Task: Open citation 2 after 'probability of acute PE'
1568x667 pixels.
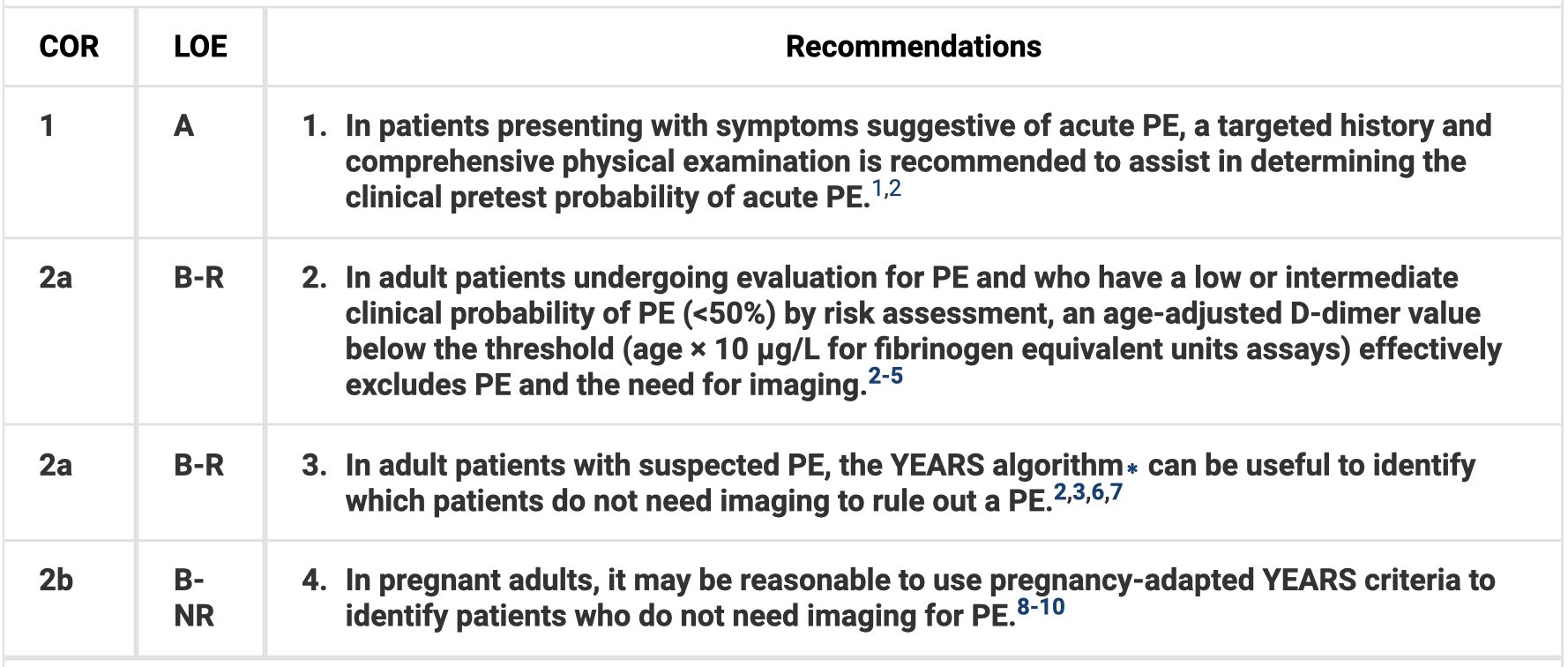Action: click(894, 188)
